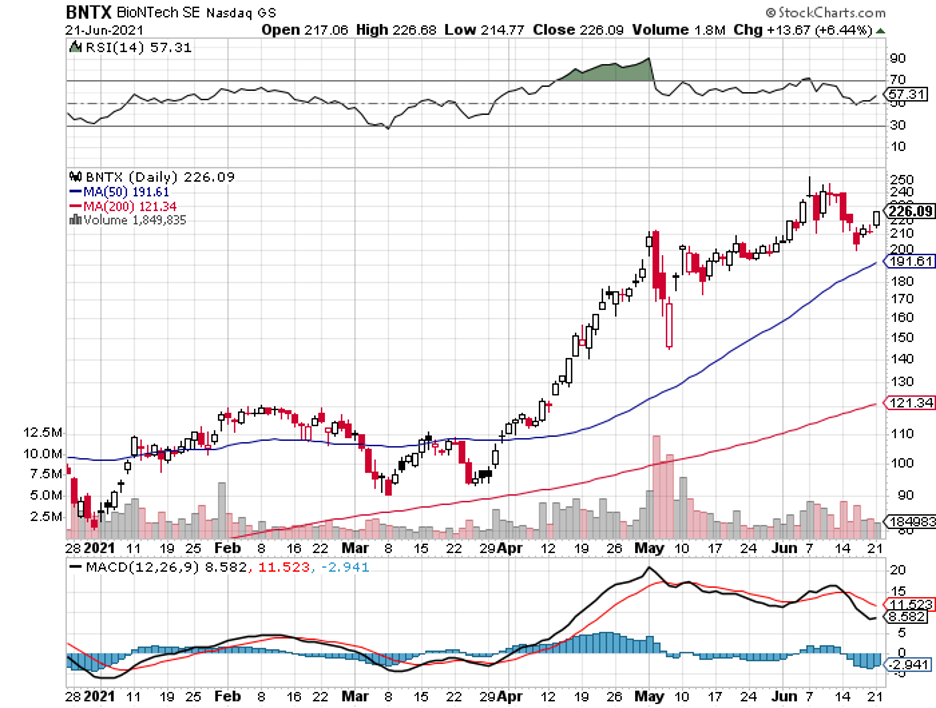Click the blue MA(50) legend line
The image size is (936, 708).
(74, 192)
